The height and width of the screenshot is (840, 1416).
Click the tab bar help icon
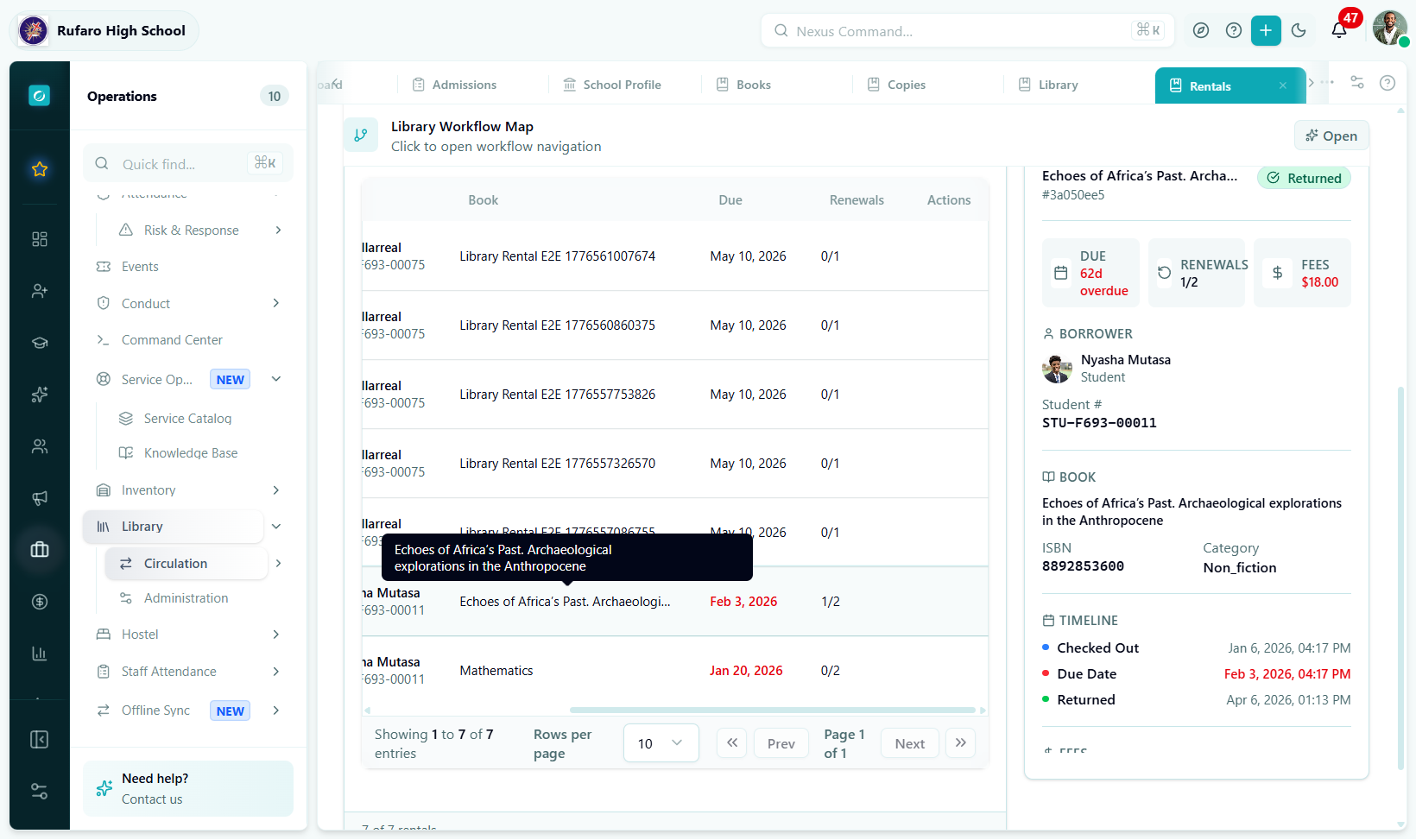(x=1388, y=83)
